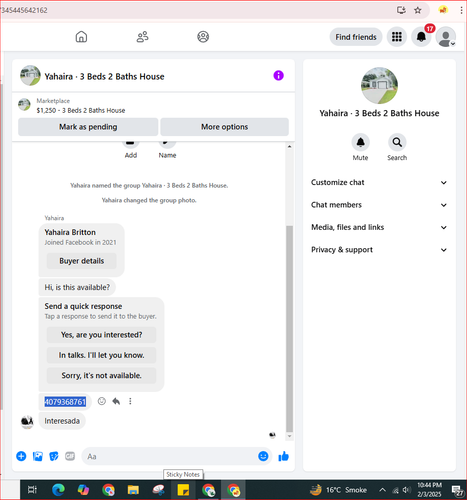This screenshot has height=500, width=467.
Task: Open Copilot from the taskbar
Action: click(x=83, y=490)
